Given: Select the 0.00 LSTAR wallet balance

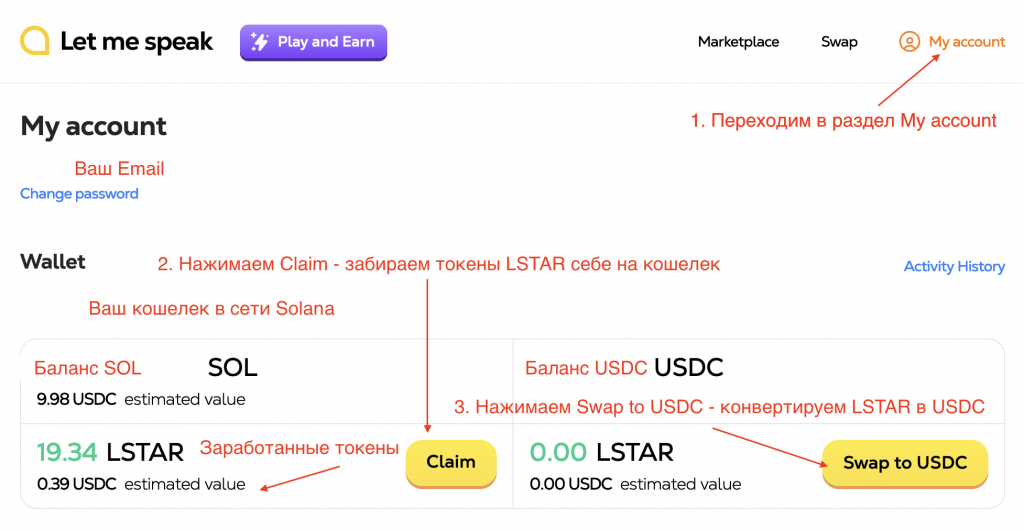Looking at the screenshot, I should coord(601,452).
